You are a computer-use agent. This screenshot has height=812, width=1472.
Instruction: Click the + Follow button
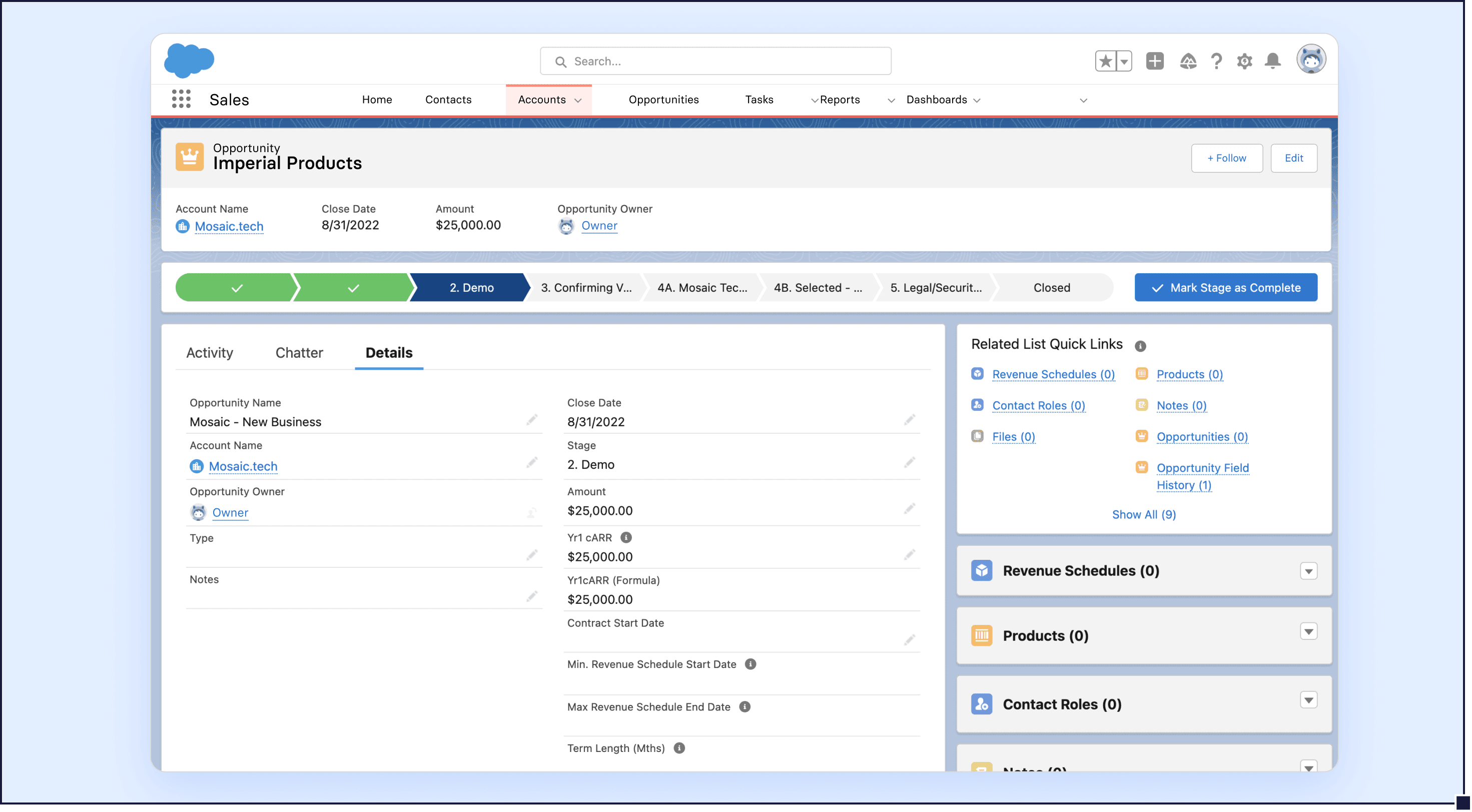pos(1226,158)
